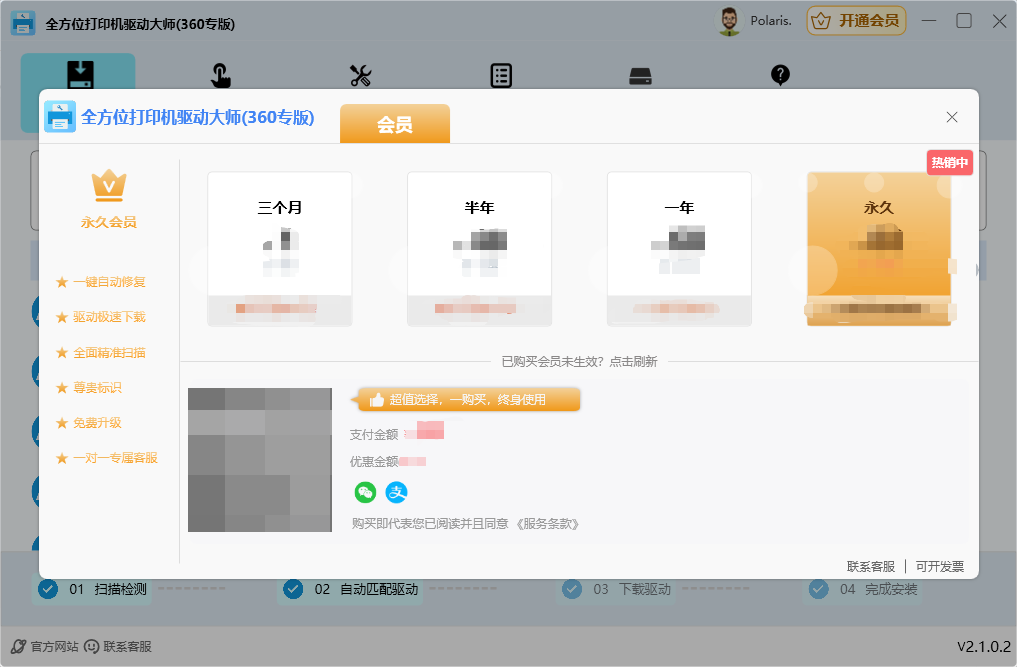Open the driver list document icon
The image size is (1017, 667).
click(x=500, y=75)
